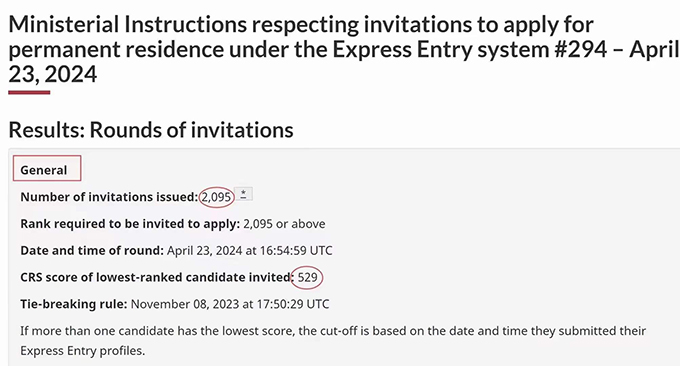This screenshot has width=680, height=366.
Task: Click the 2,095 or above rank value
Action: point(284,224)
